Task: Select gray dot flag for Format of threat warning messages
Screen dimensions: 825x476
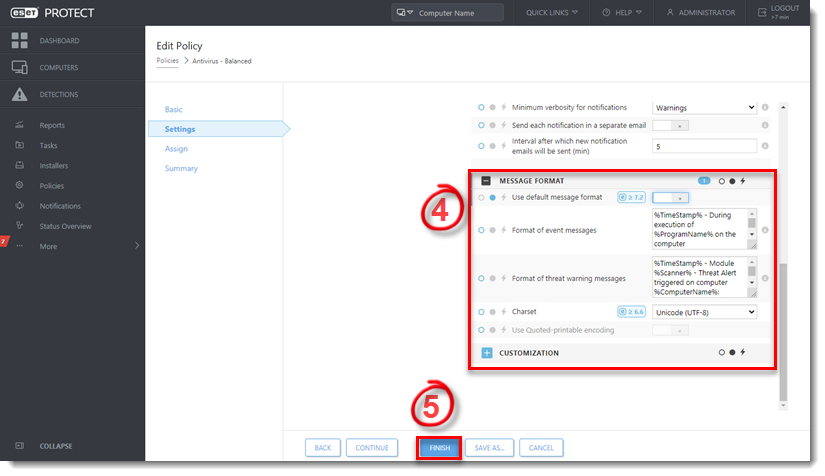Action: coord(492,278)
